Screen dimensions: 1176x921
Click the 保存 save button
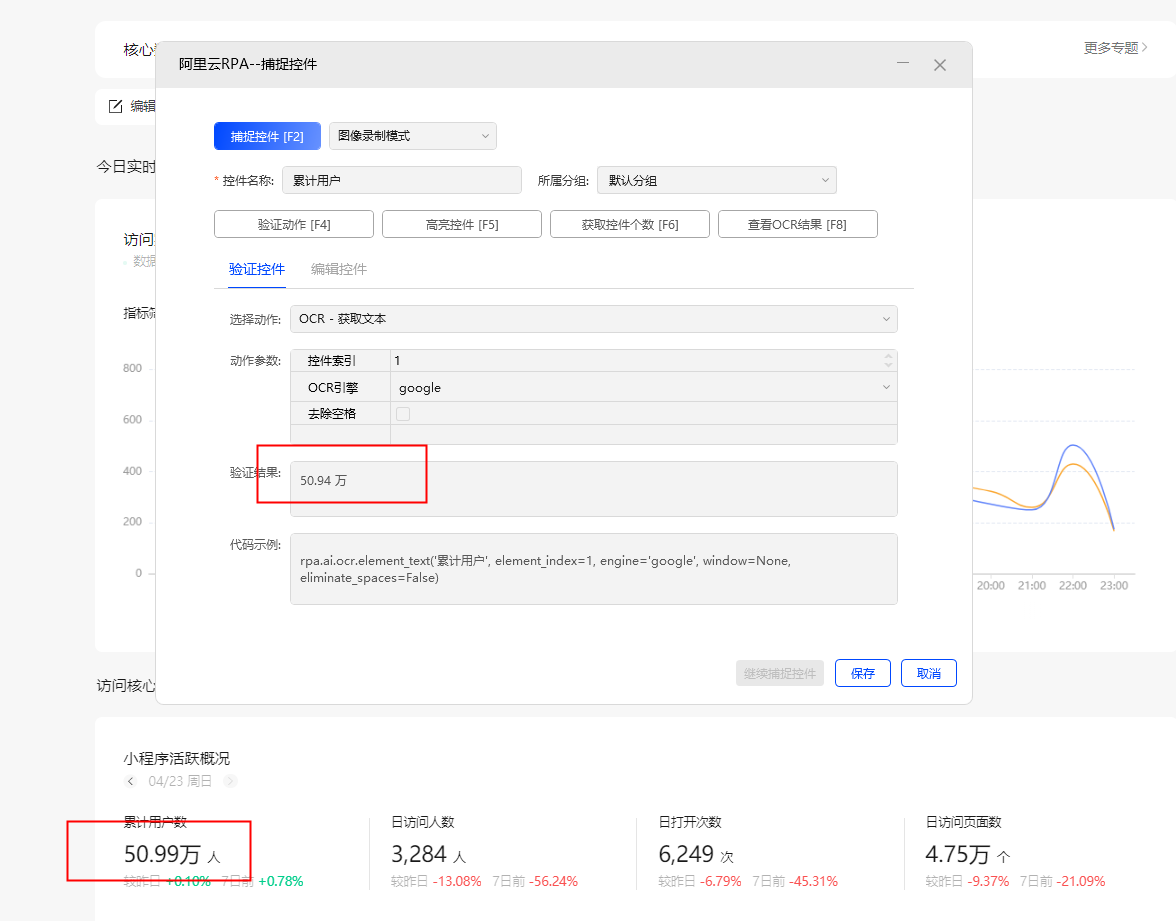pos(862,674)
